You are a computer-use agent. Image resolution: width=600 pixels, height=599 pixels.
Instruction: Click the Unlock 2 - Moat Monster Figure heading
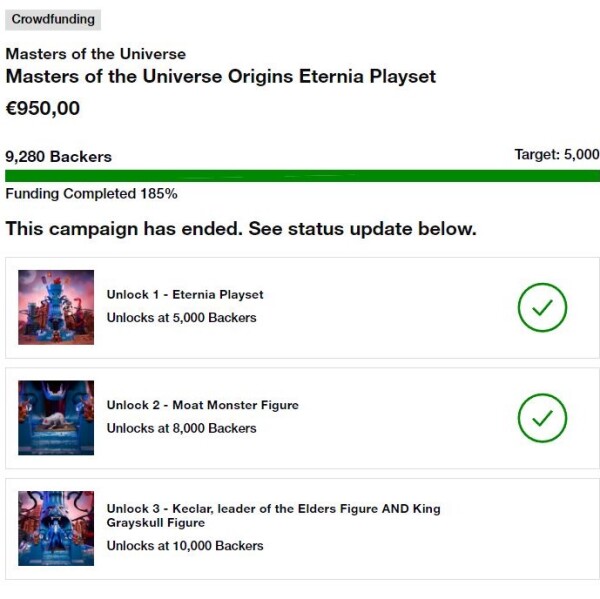point(202,405)
